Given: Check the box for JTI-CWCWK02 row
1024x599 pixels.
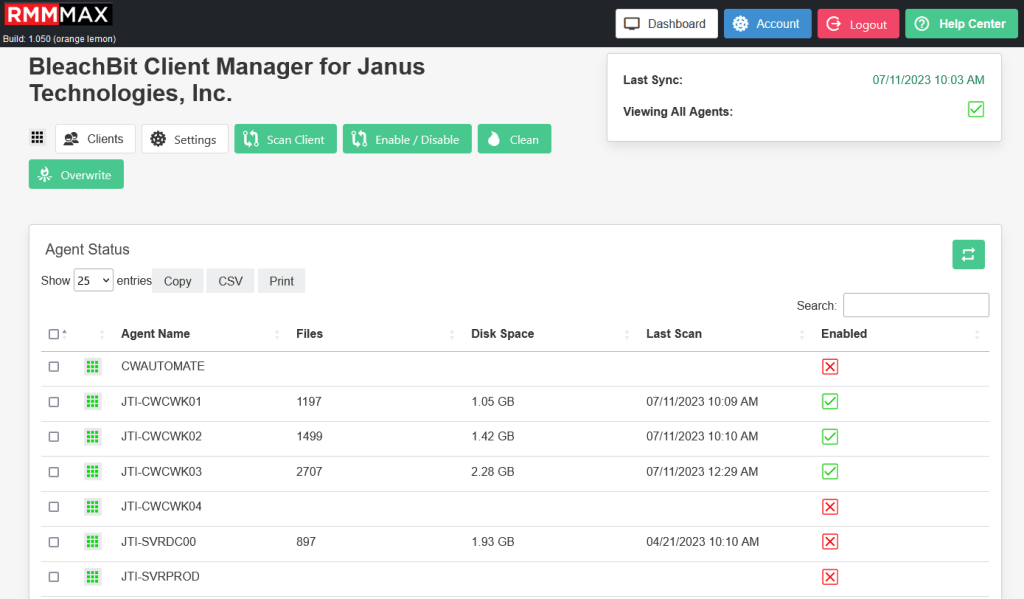Looking at the screenshot, I should coord(54,436).
